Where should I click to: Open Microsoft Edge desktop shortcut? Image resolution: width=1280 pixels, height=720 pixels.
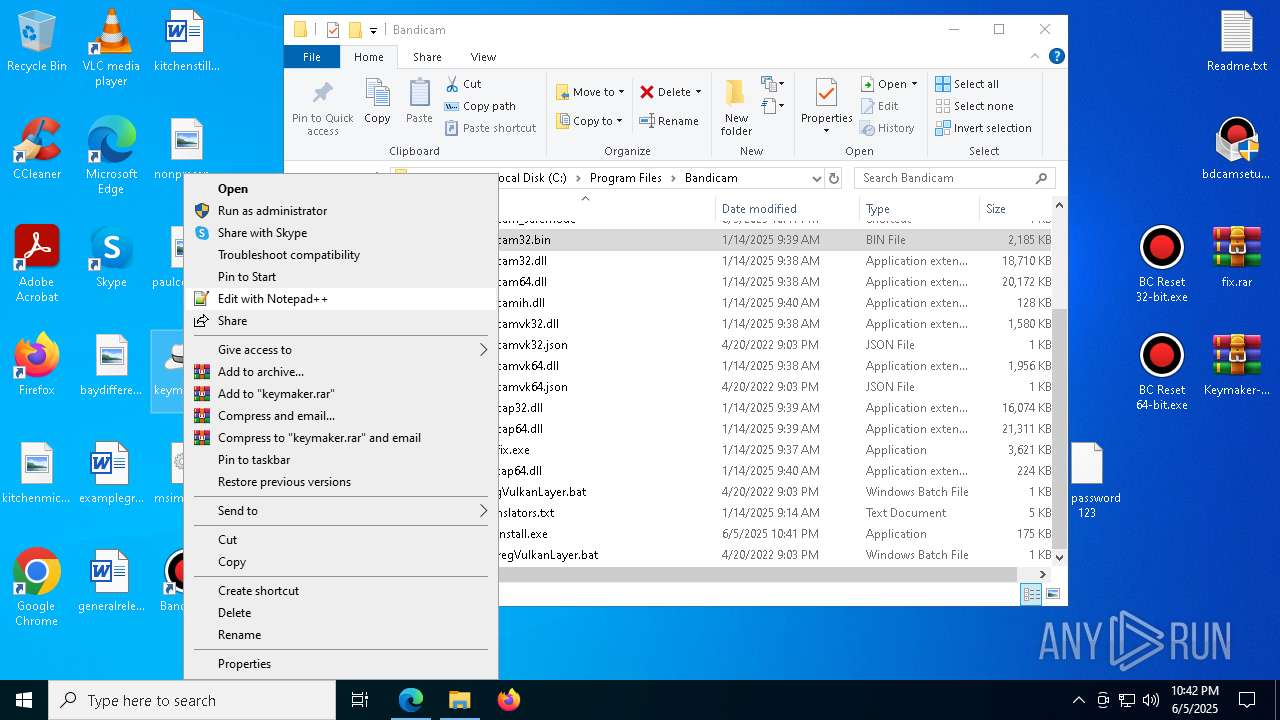point(111,157)
